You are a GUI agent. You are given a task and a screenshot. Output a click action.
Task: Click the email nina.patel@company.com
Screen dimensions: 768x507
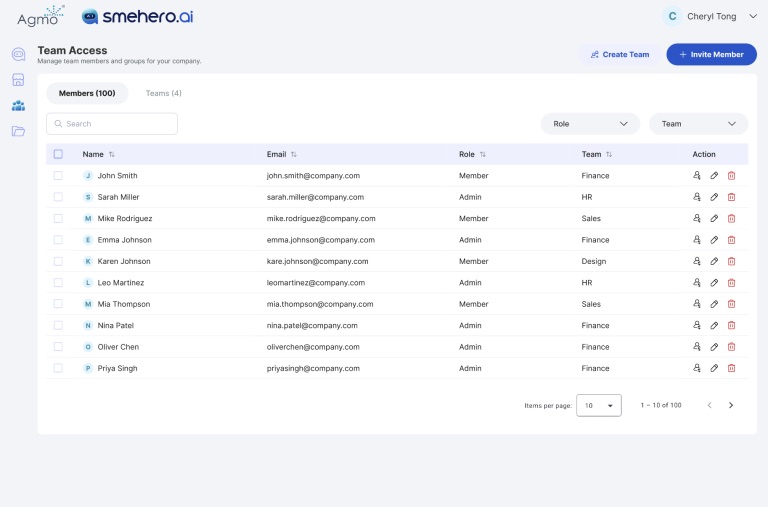click(x=312, y=325)
